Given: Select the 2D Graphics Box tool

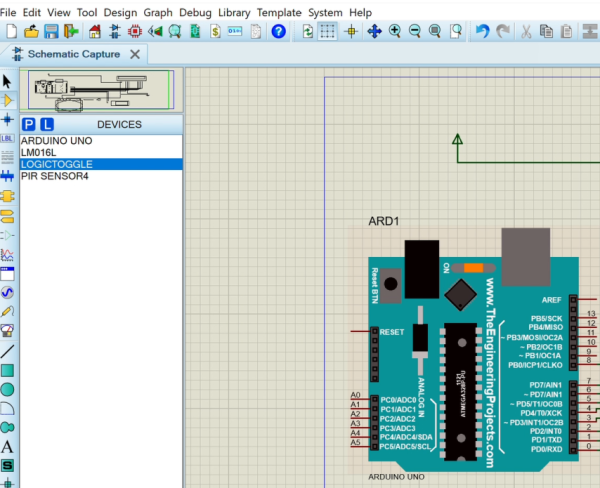Looking at the screenshot, I should pos(7,370).
